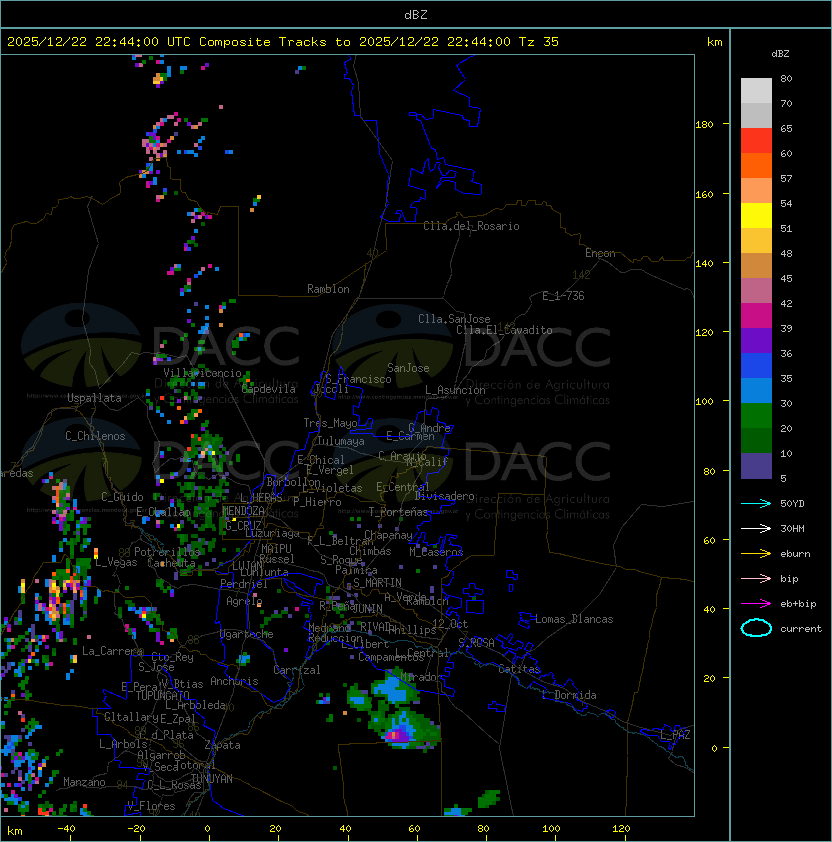The width and height of the screenshot is (832, 842).
Task: Click the 'L_Dormida' place label
Action: pos(569,695)
